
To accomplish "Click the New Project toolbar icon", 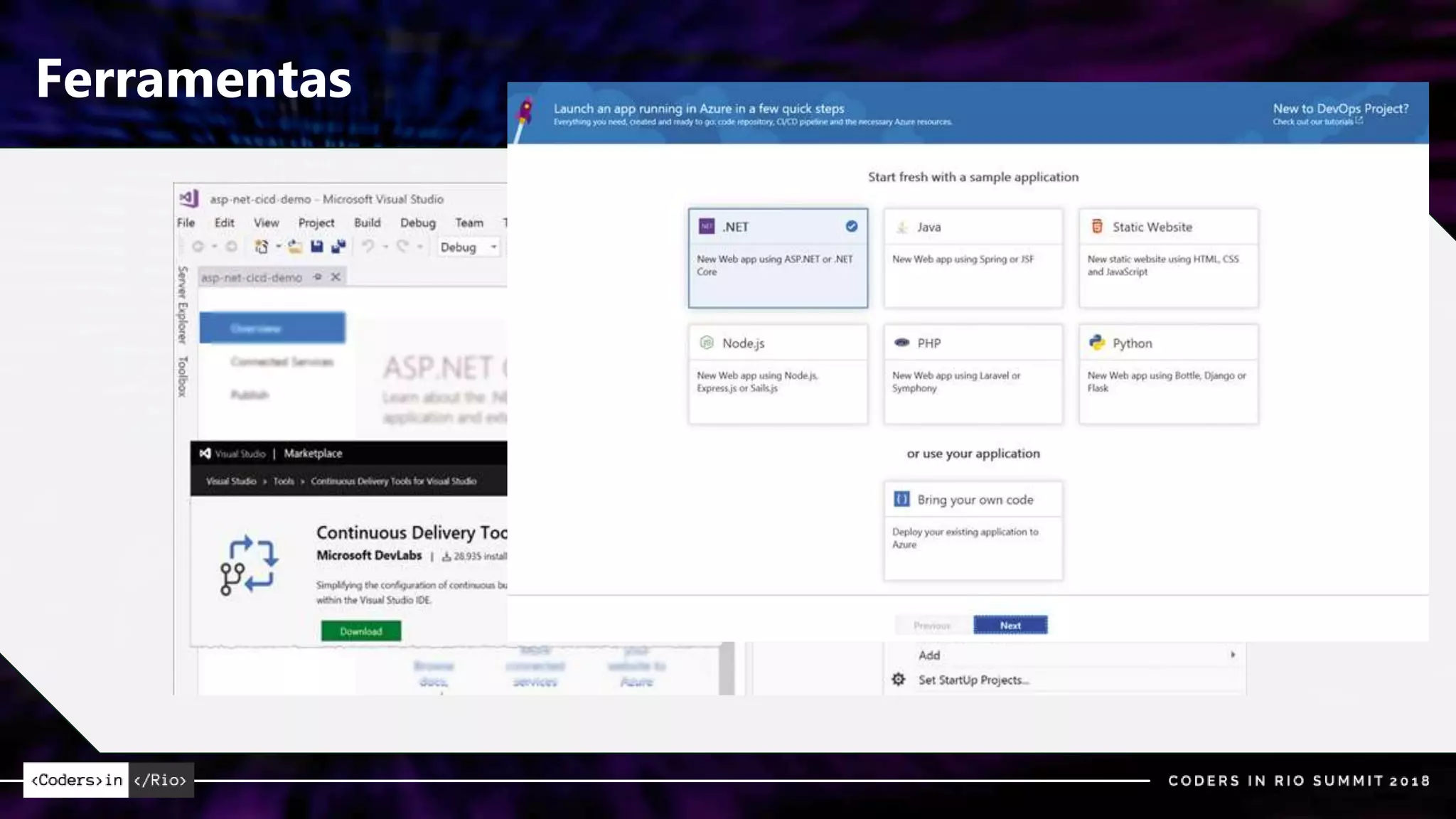I will pos(262,247).
